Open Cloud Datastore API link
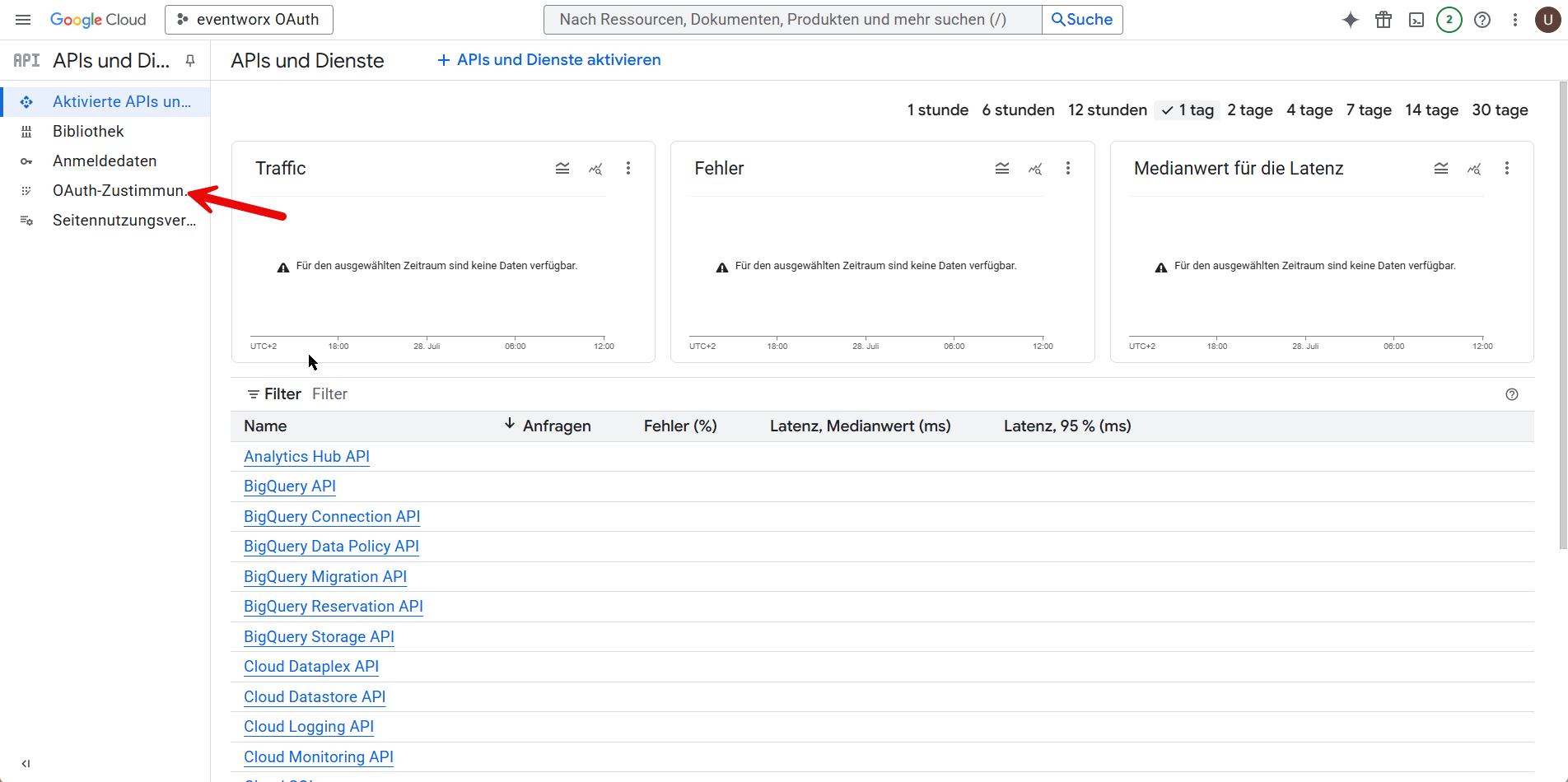 point(315,697)
